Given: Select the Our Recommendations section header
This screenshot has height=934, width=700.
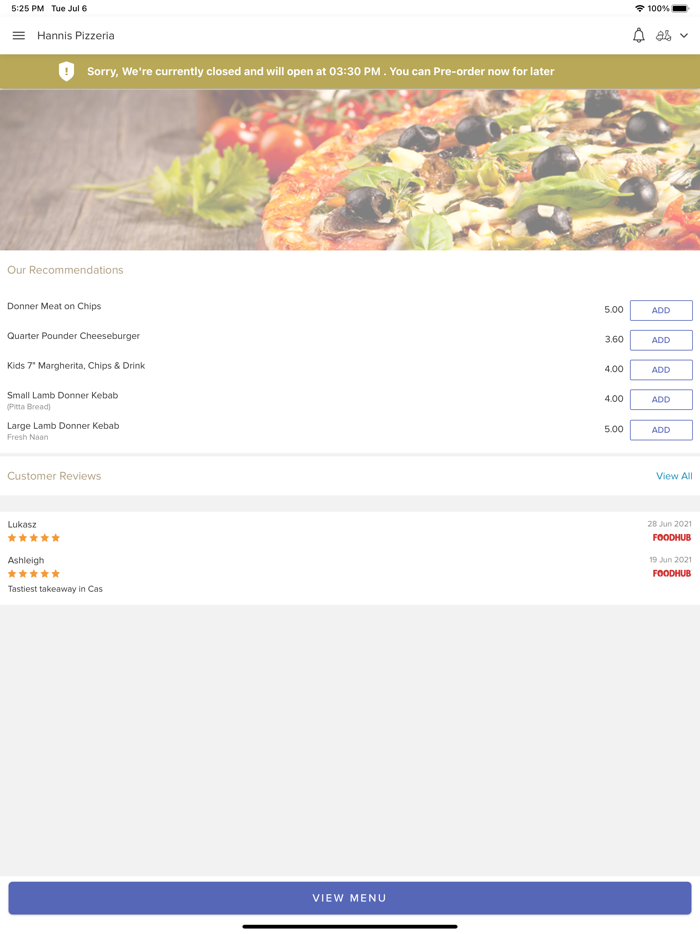Looking at the screenshot, I should [x=65, y=270].
